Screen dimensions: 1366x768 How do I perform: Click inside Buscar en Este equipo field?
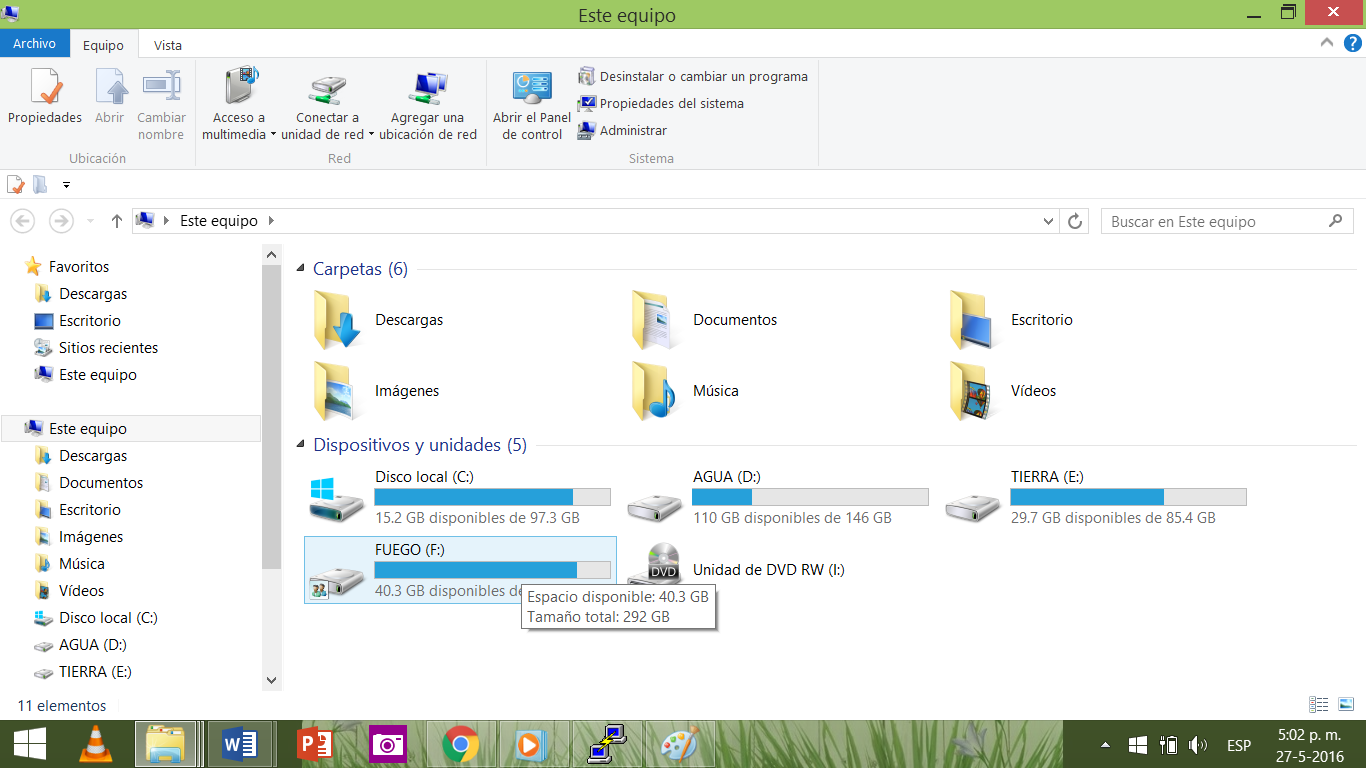pyautogui.click(x=1210, y=221)
